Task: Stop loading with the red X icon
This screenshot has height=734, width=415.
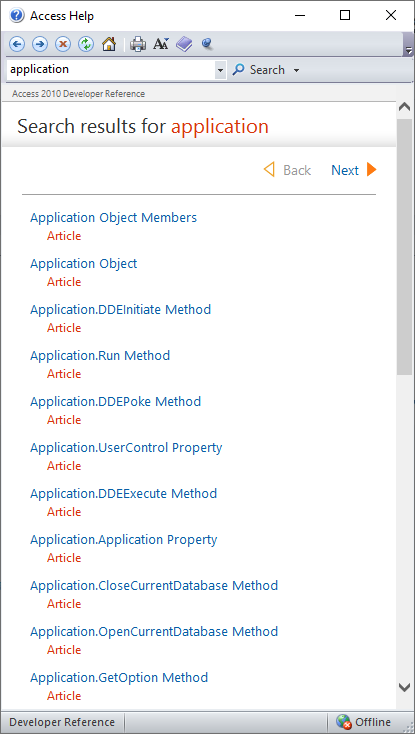Action: [x=63, y=44]
